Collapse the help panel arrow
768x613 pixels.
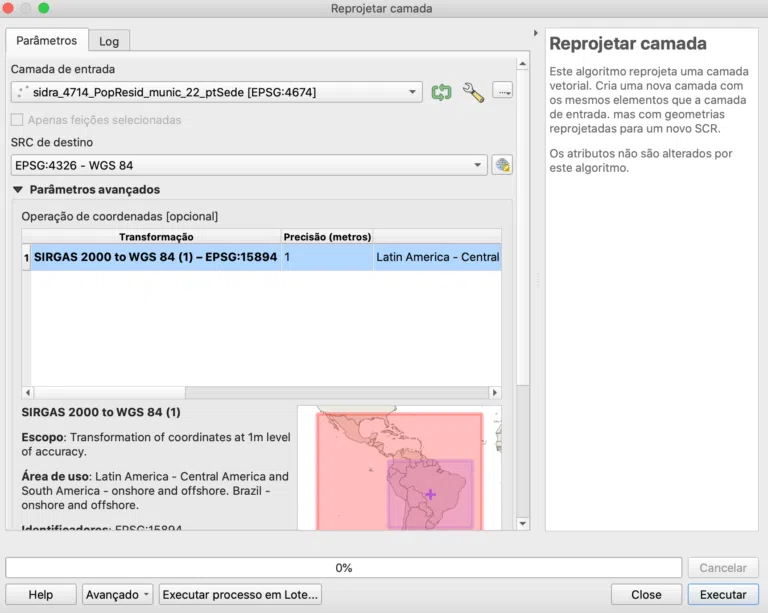click(535, 33)
